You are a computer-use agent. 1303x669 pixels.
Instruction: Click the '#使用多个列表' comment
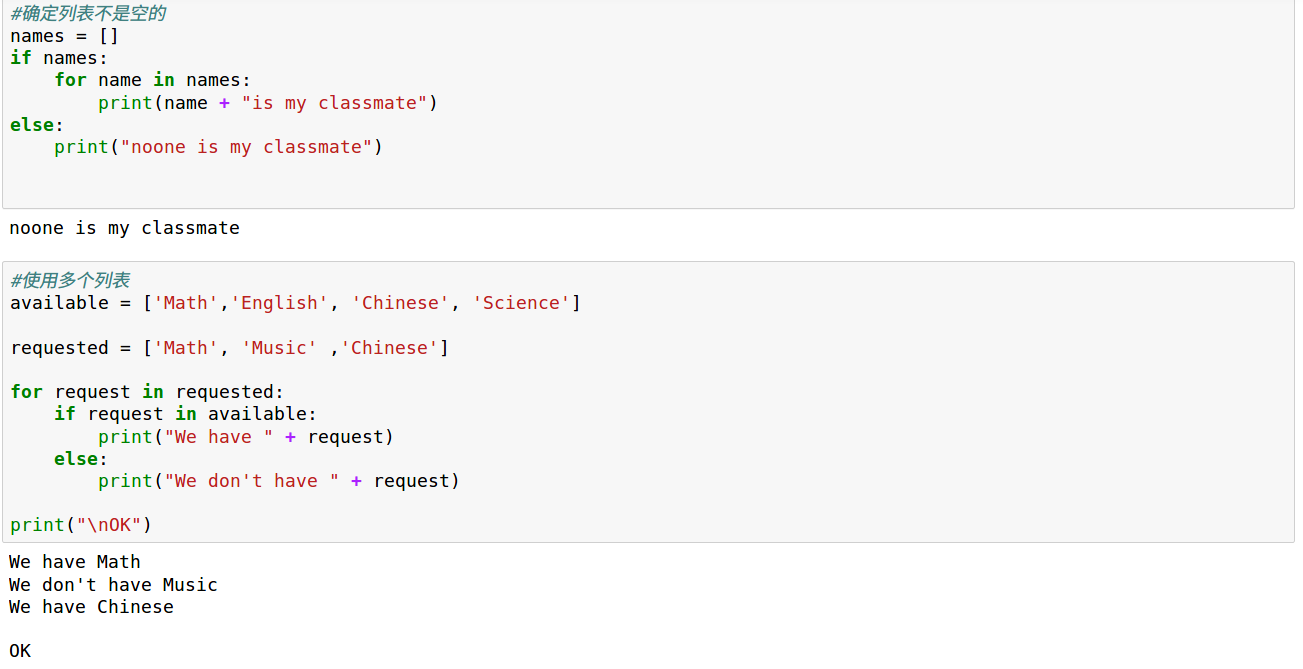tap(70, 280)
